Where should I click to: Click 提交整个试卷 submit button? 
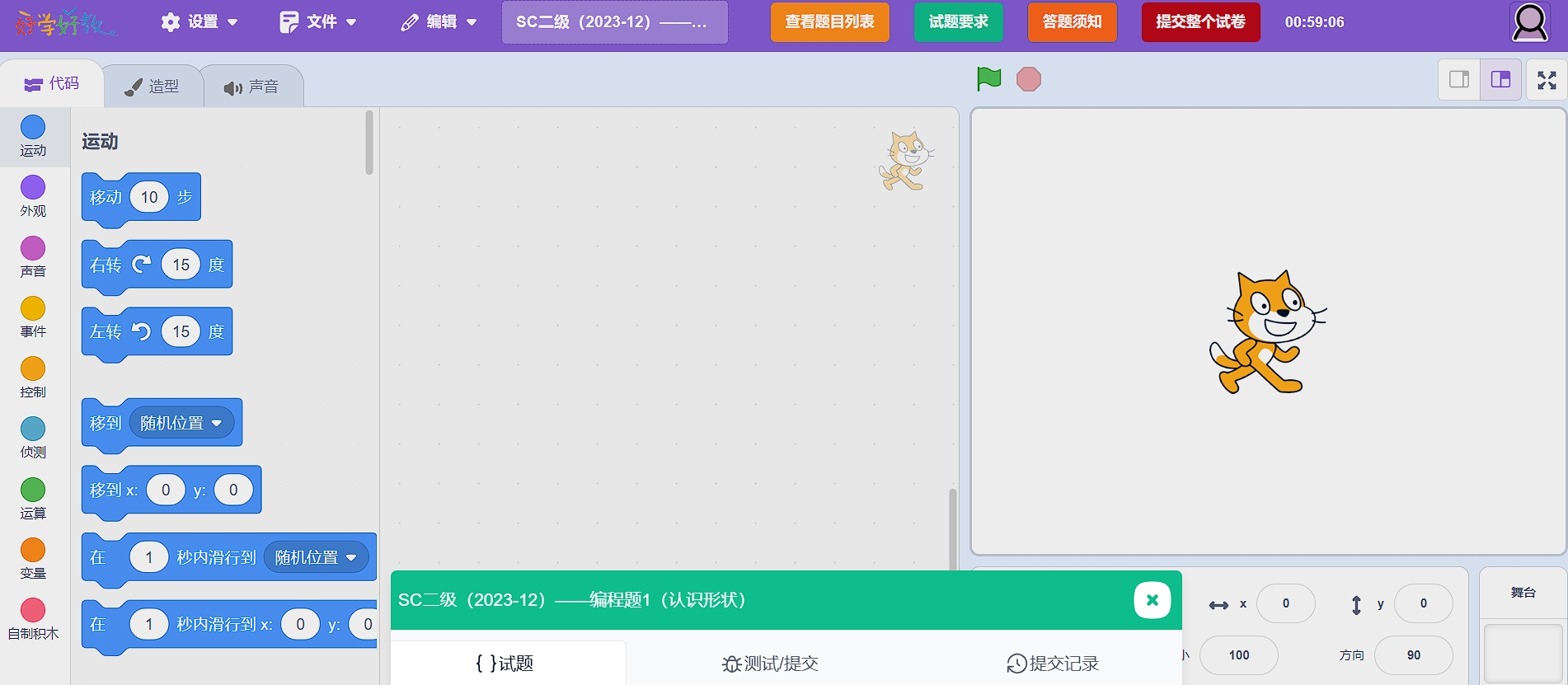pos(1200,22)
